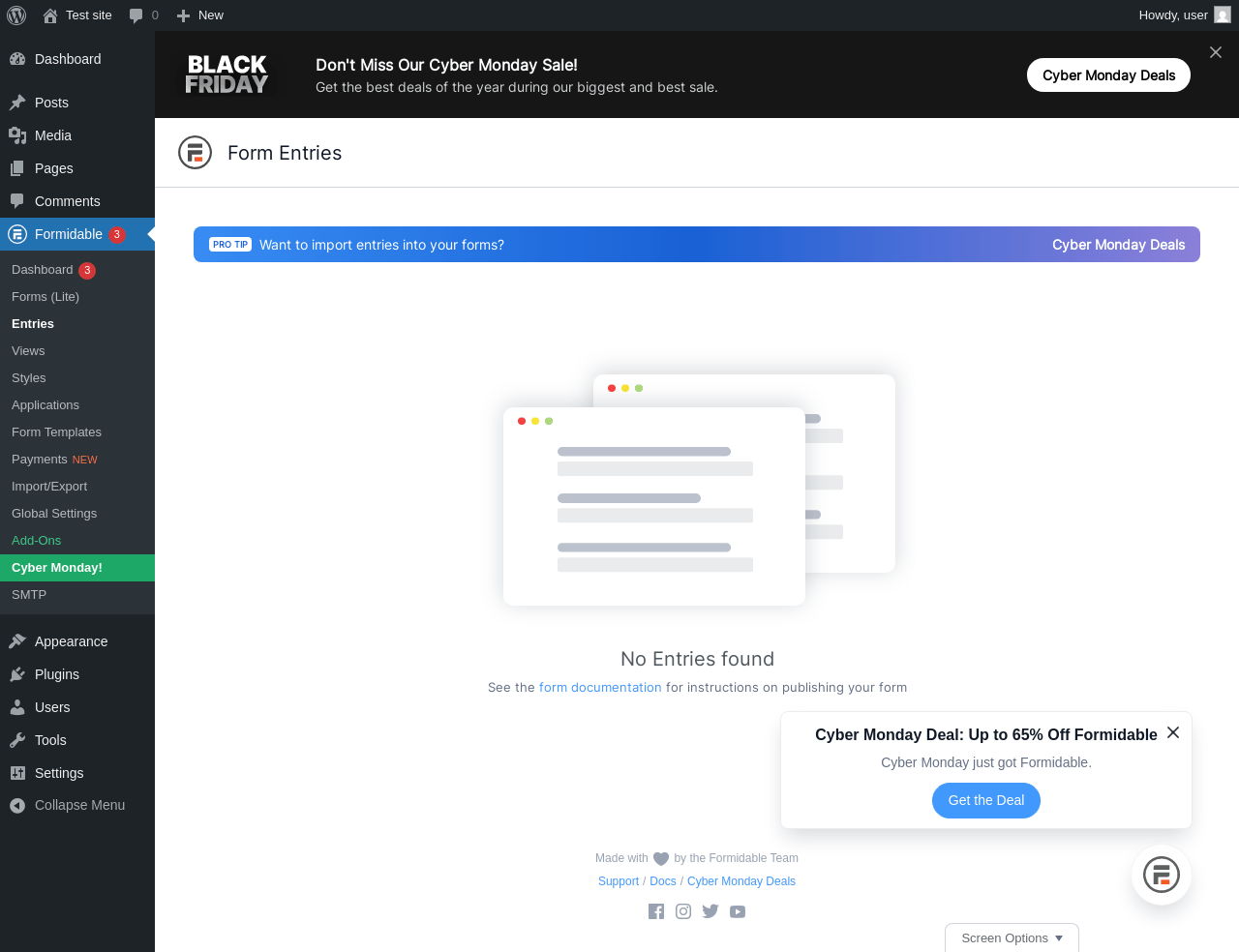Open the Applications submenu item
Viewport: 1239px width, 952px height.
coord(77,405)
